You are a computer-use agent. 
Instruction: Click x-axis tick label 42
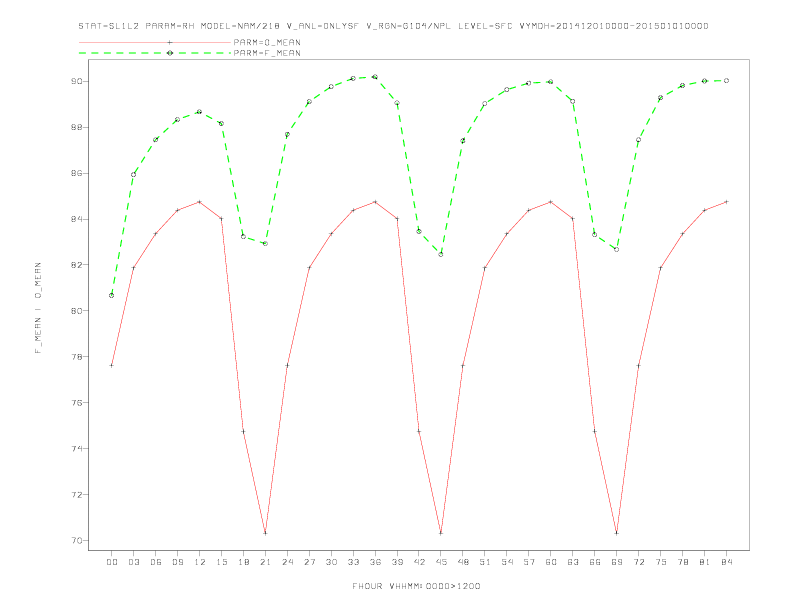[x=419, y=562]
